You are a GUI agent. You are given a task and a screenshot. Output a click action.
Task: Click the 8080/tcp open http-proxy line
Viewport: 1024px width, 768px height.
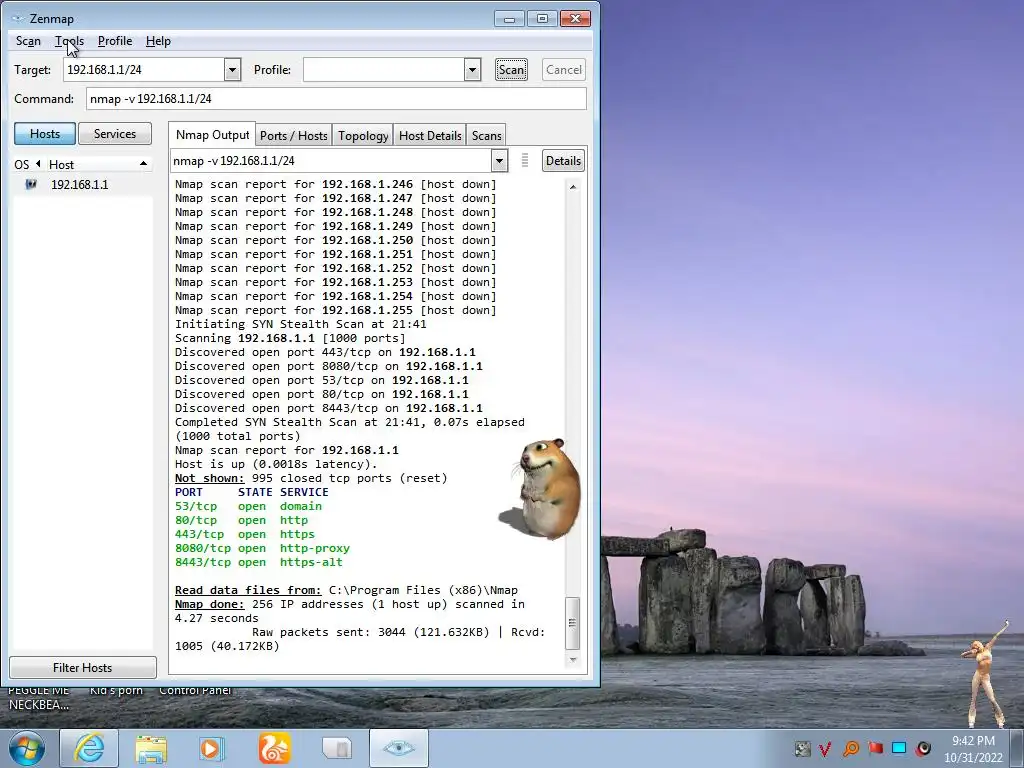click(262, 549)
